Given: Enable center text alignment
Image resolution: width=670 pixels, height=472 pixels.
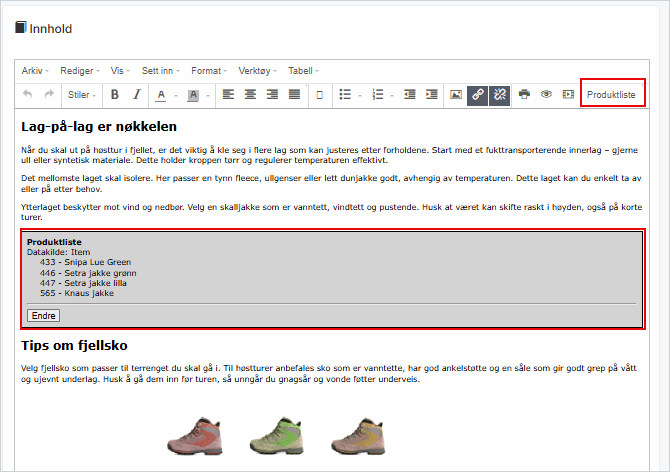Looking at the screenshot, I should coord(250,95).
